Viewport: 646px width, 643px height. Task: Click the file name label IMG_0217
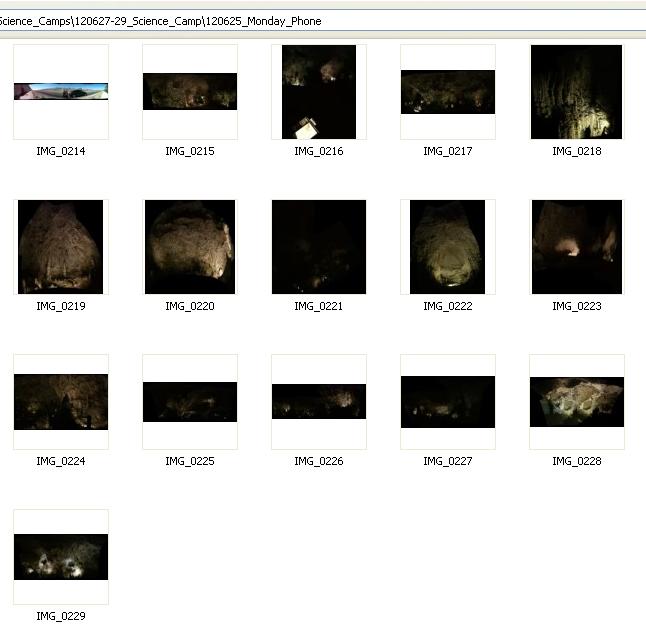pyautogui.click(x=448, y=151)
